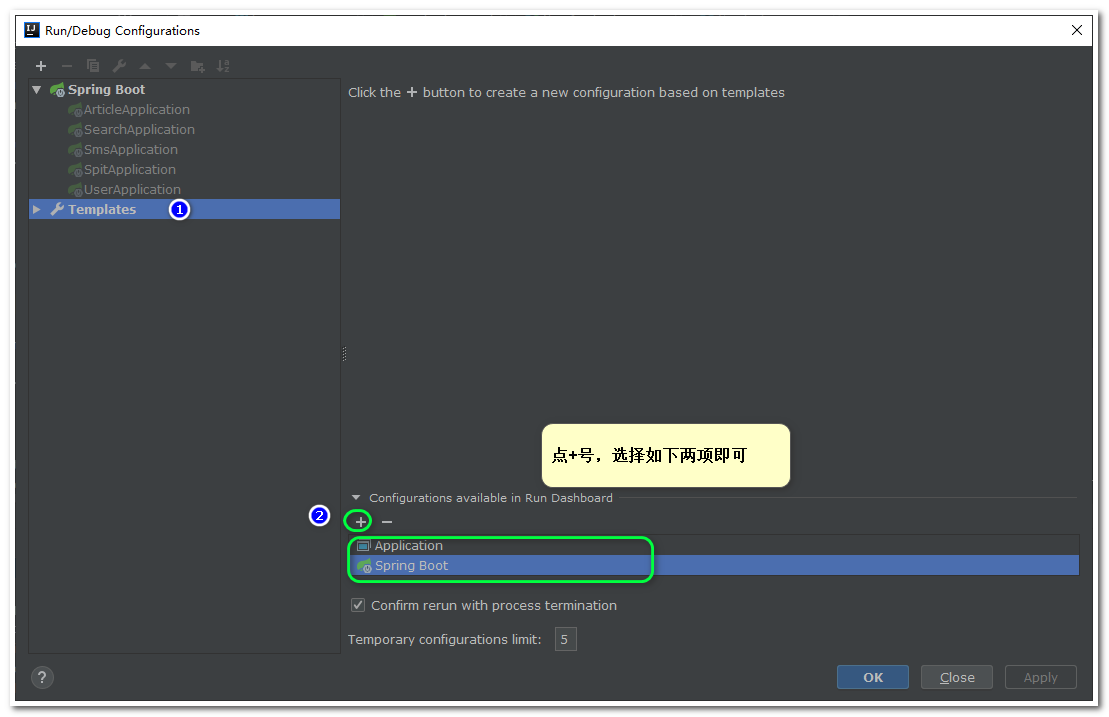Select SmsApplication configuration
This screenshot has width=1109, height=717.
[x=131, y=150]
